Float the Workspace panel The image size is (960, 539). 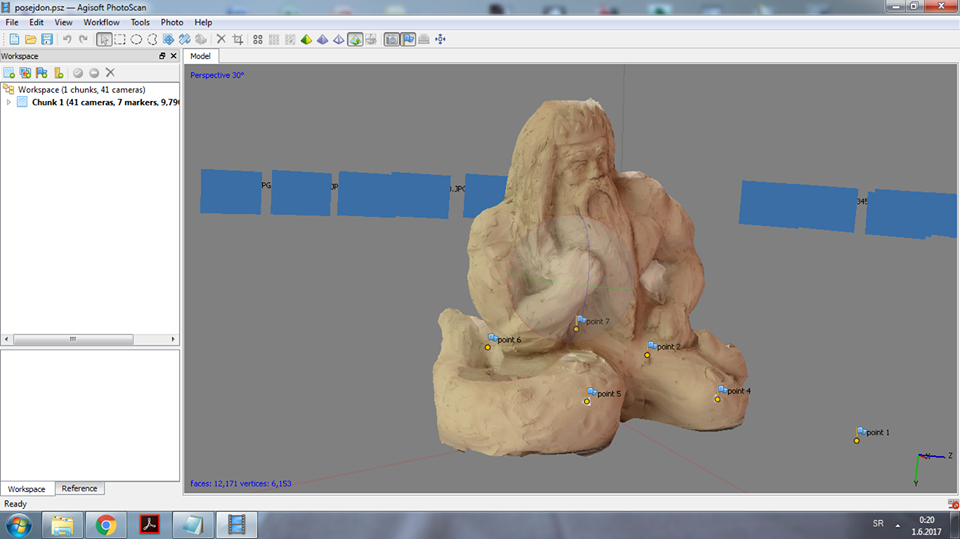point(162,56)
